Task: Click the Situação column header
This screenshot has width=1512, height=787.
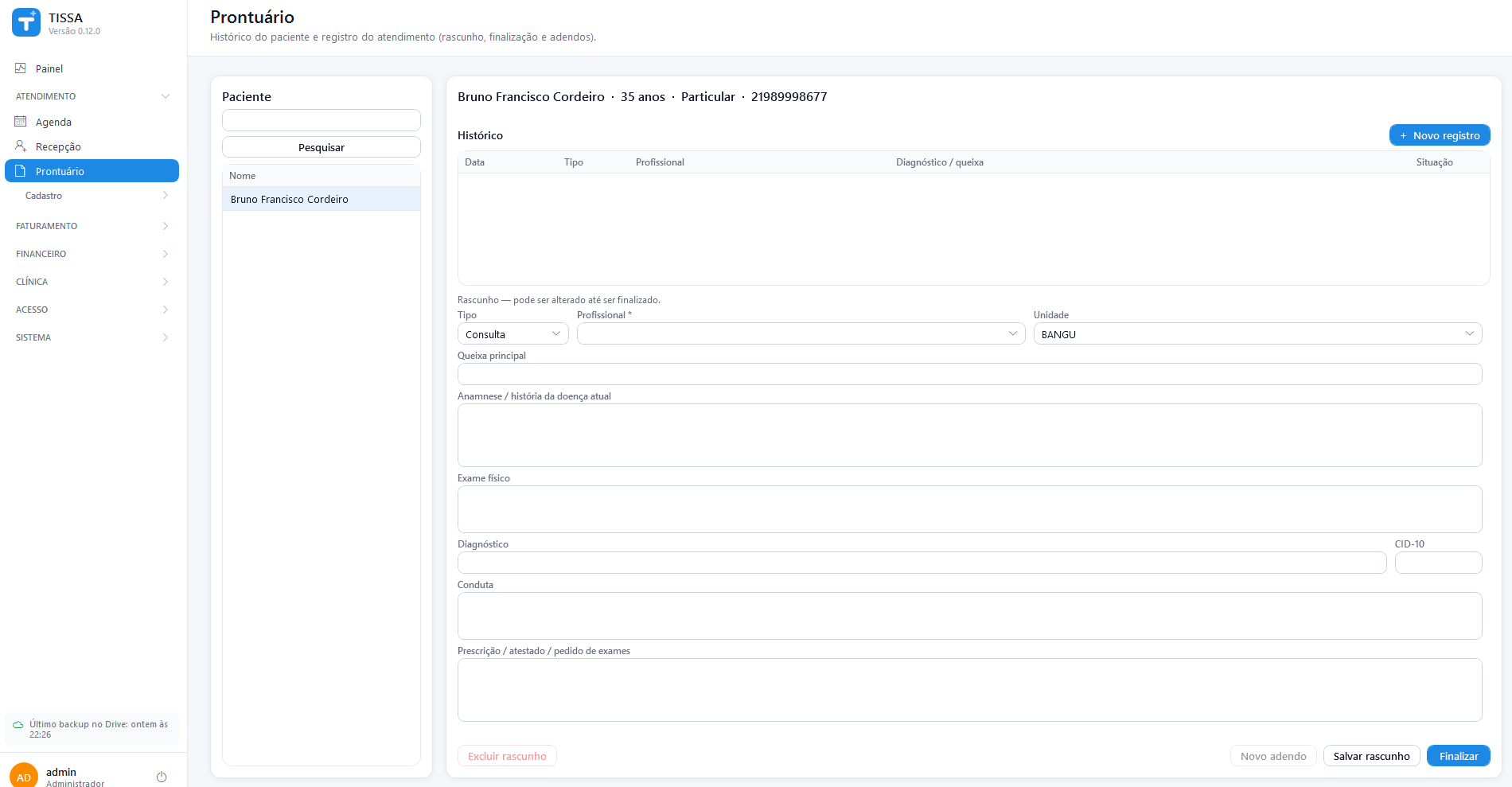Action: pos(1434,162)
